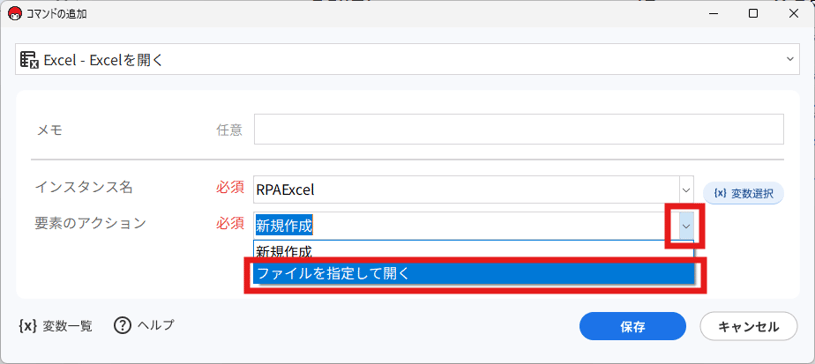Viewport: 815px width, 364px height.
Task: Click the app logo icon in title bar
Action: pos(15,14)
